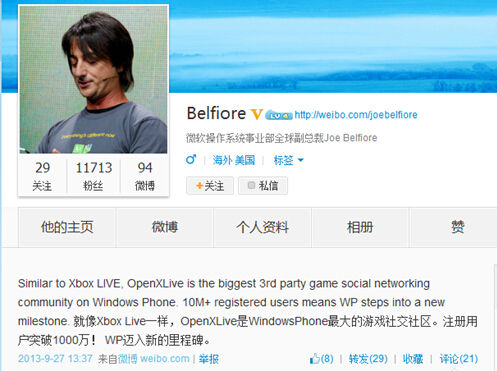Screen dimensions: 497x371
Task: Click the thumbs-up like icon (8)
Action: [x=315, y=359]
